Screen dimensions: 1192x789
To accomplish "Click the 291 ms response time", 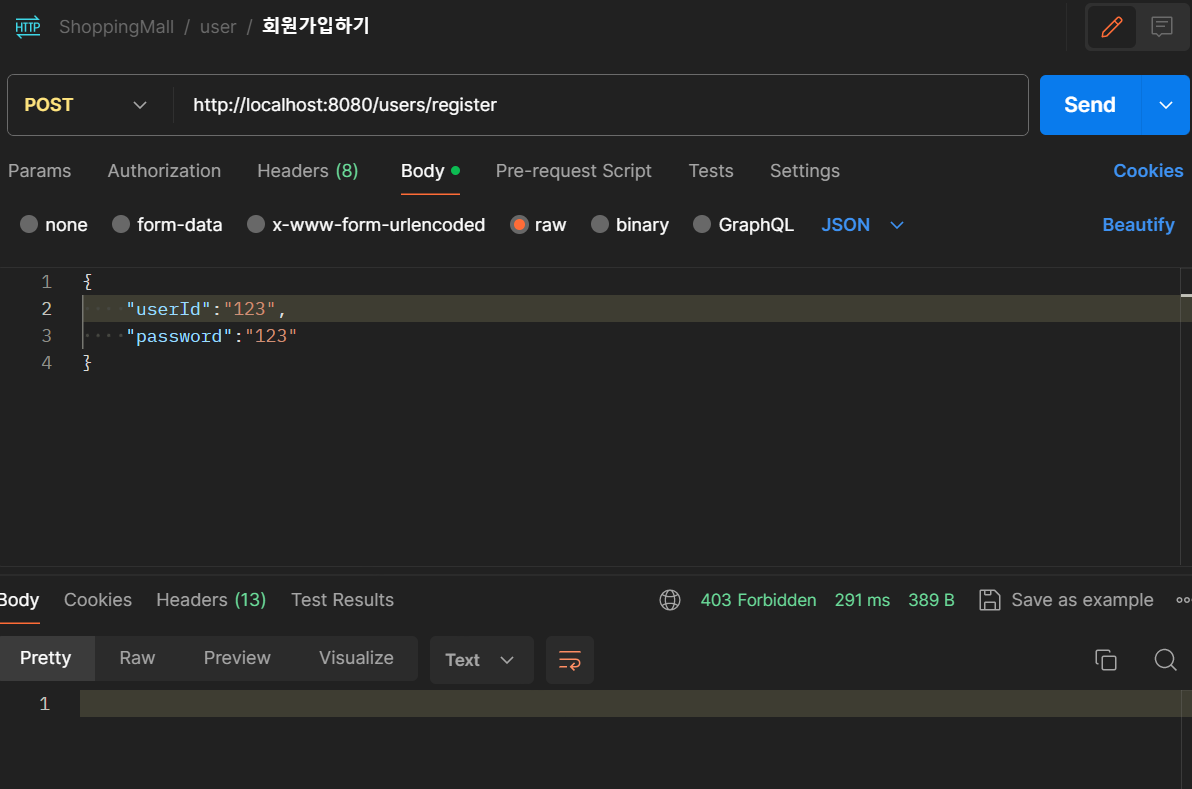I will tap(862, 600).
